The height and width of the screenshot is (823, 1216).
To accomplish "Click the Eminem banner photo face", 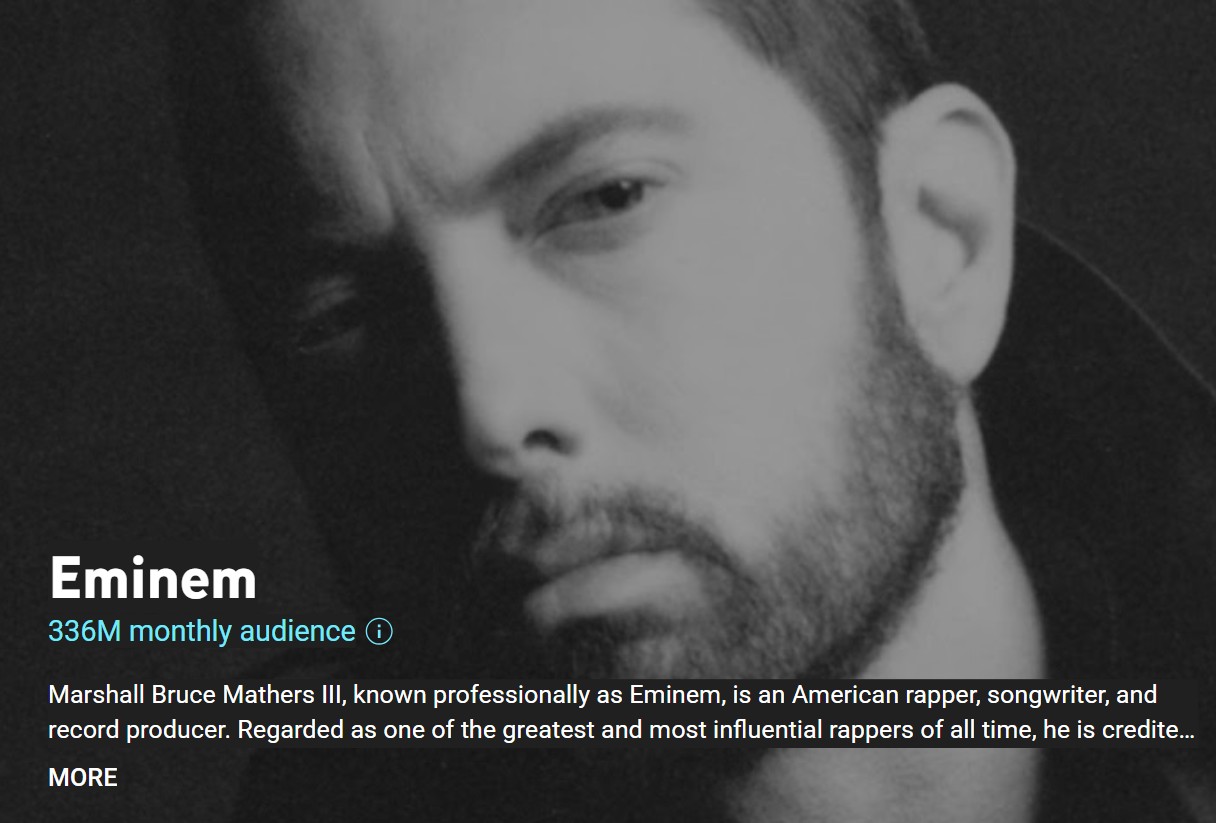I will coord(640,330).
